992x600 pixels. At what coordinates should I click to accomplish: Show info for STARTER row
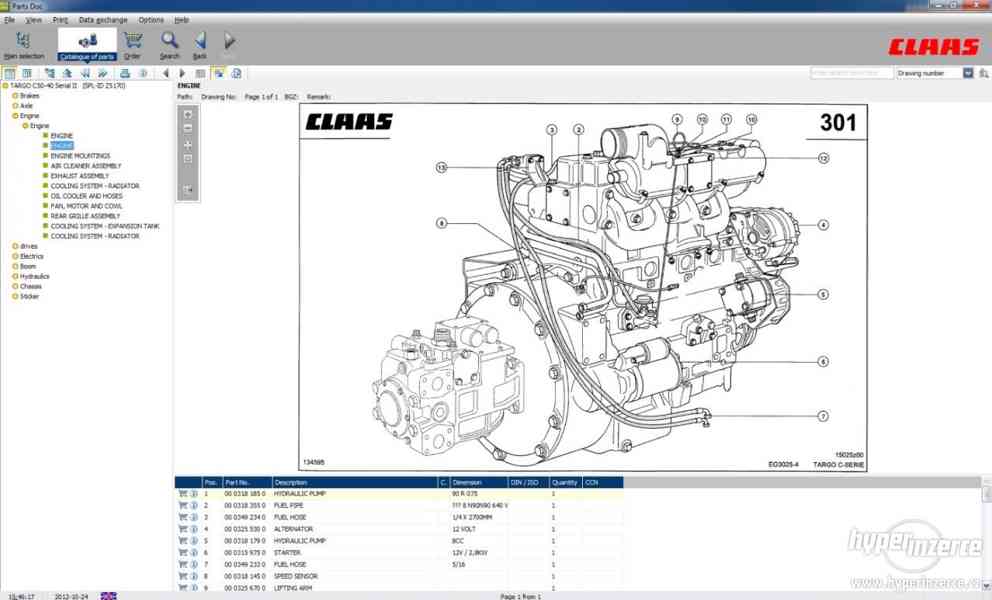[x=194, y=553]
